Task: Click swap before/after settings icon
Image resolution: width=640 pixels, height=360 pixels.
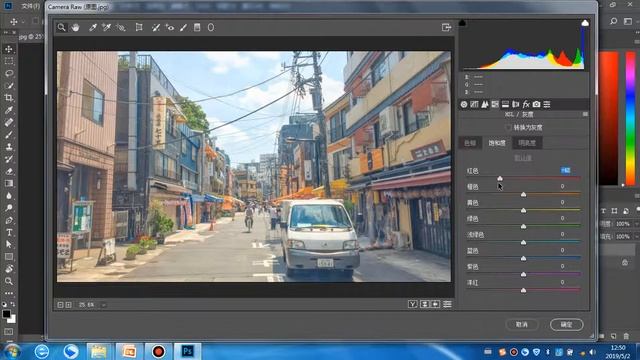Action: [x=424, y=304]
